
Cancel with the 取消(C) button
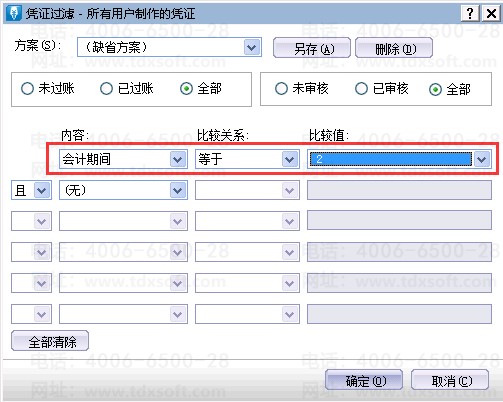tap(450, 380)
